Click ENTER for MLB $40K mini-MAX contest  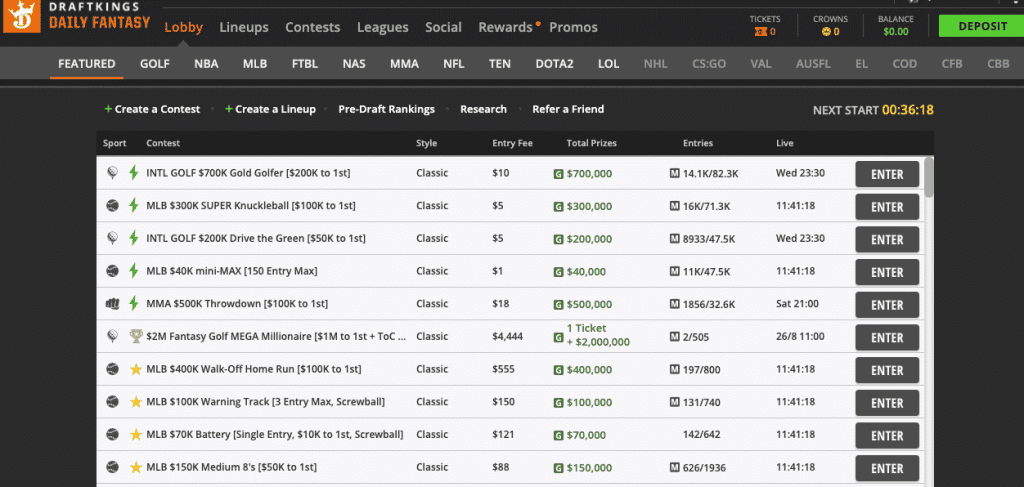click(x=887, y=272)
